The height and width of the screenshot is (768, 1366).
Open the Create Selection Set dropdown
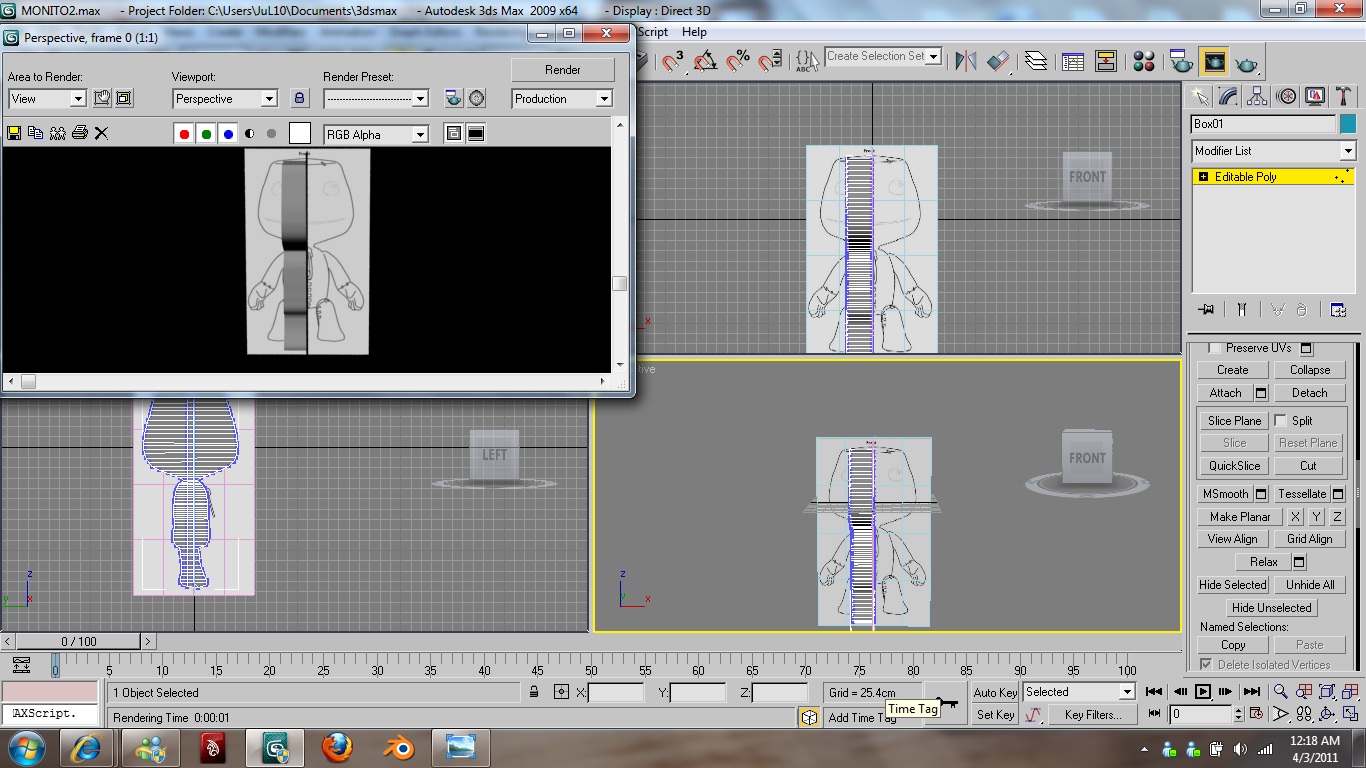(x=883, y=57)
